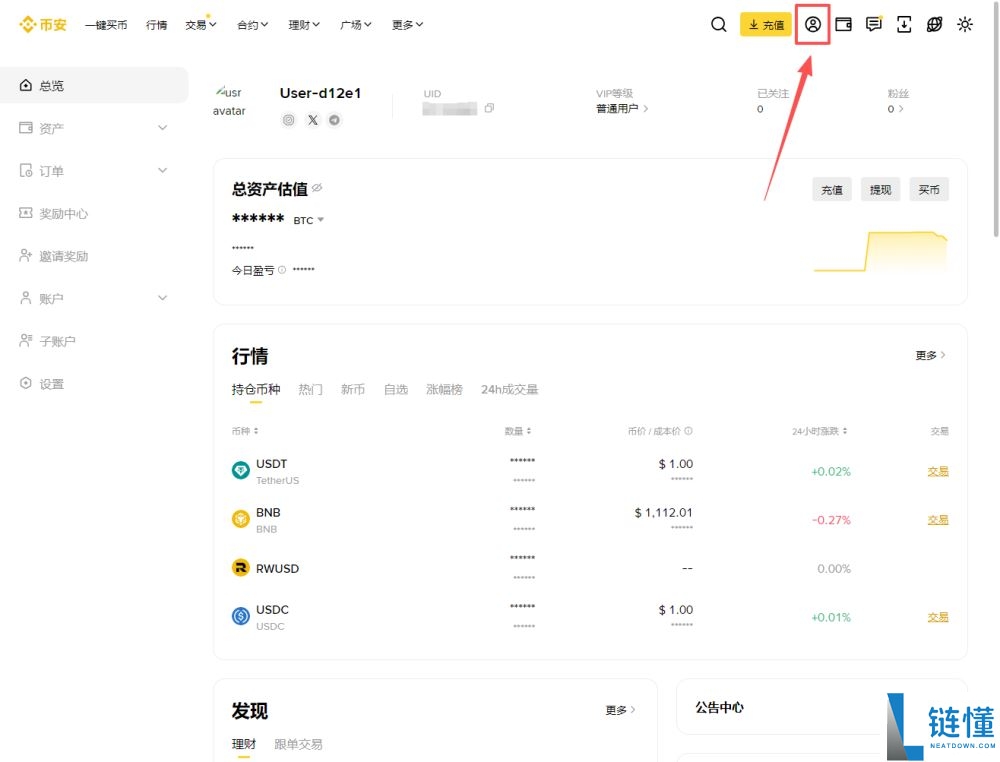
Task: Open the language globe icon
Action: click(934, 24)
